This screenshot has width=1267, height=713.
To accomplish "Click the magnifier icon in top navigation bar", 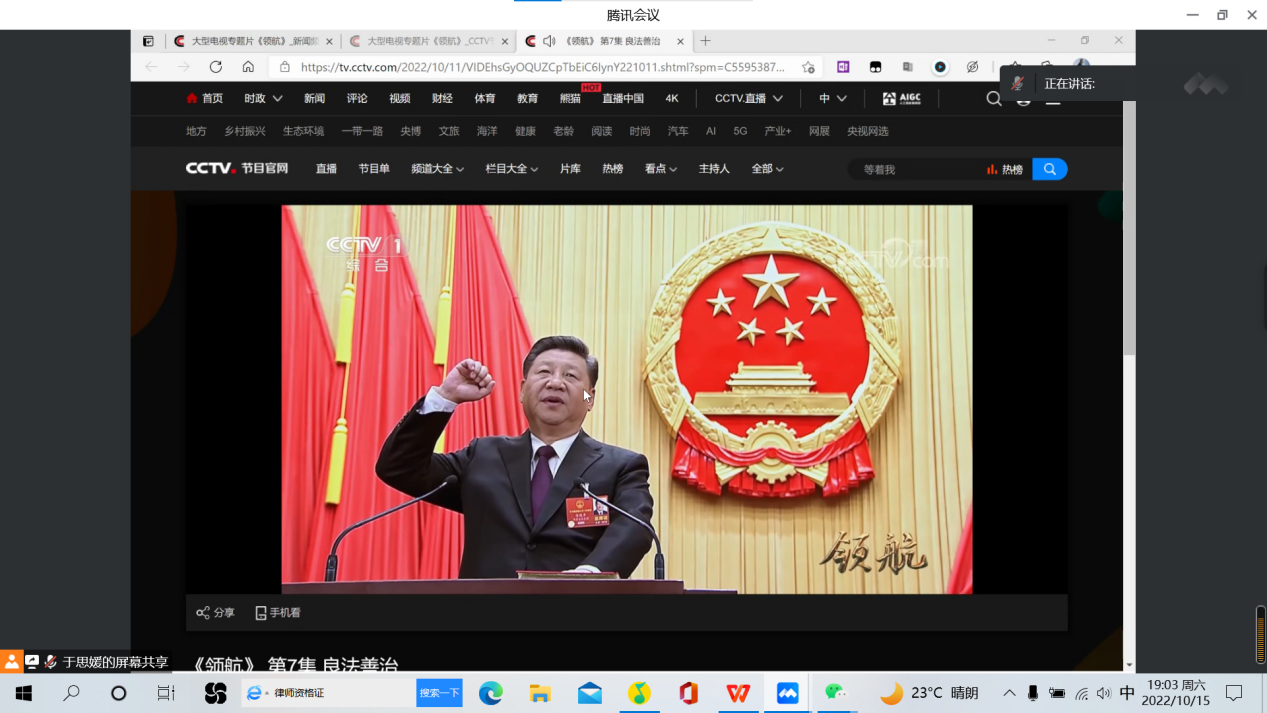I will coord(993,98).
